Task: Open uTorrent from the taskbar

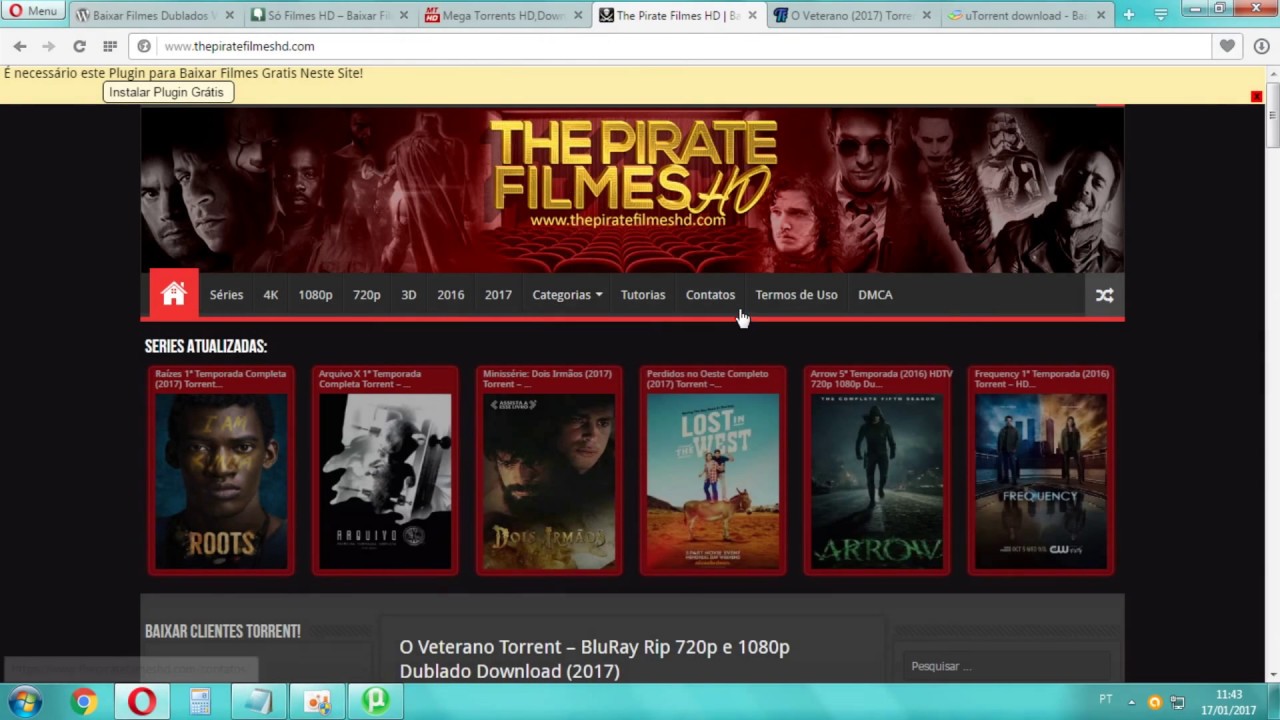Action: (x=375, y=702)
